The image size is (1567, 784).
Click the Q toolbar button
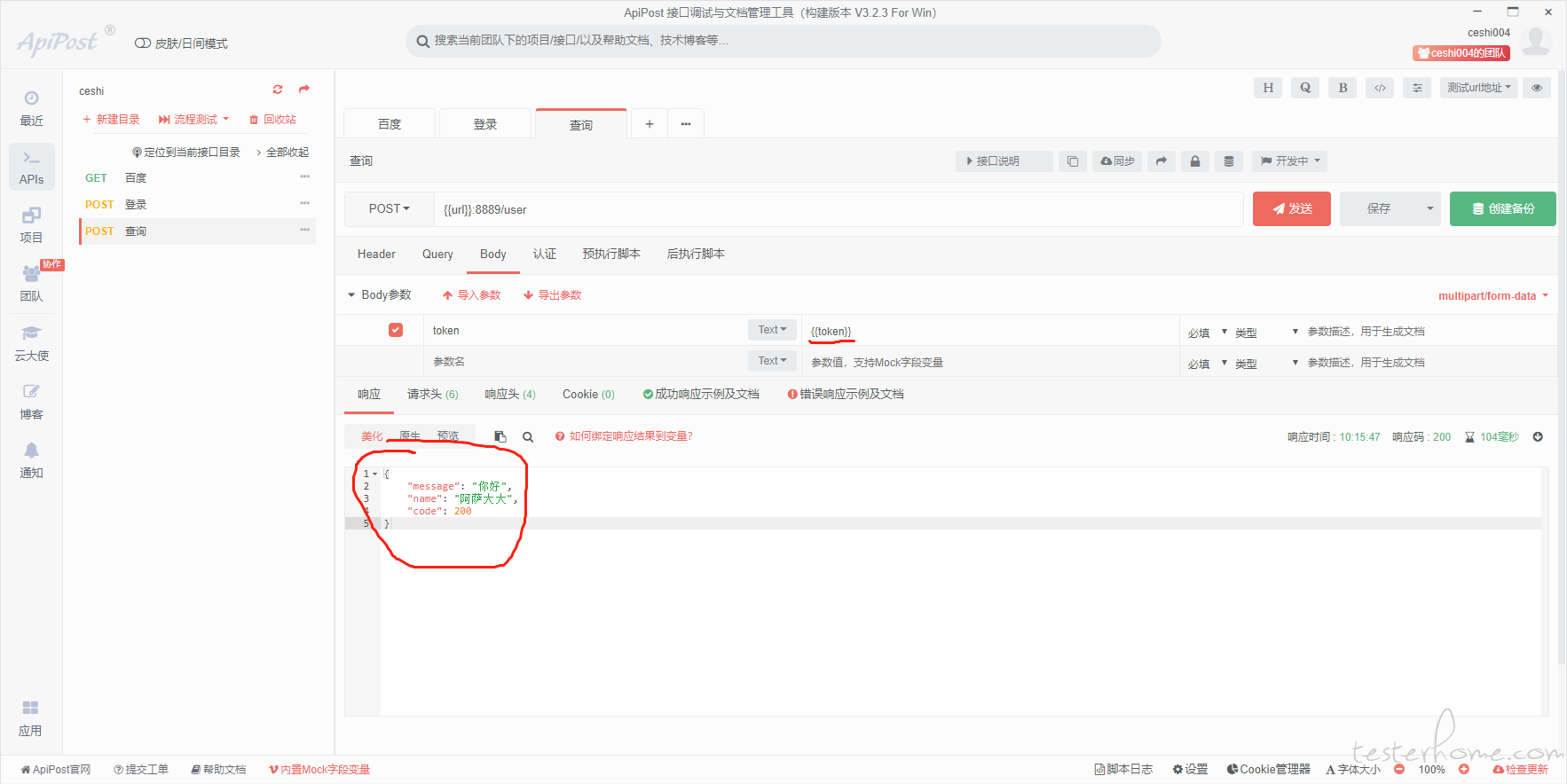1305,88
